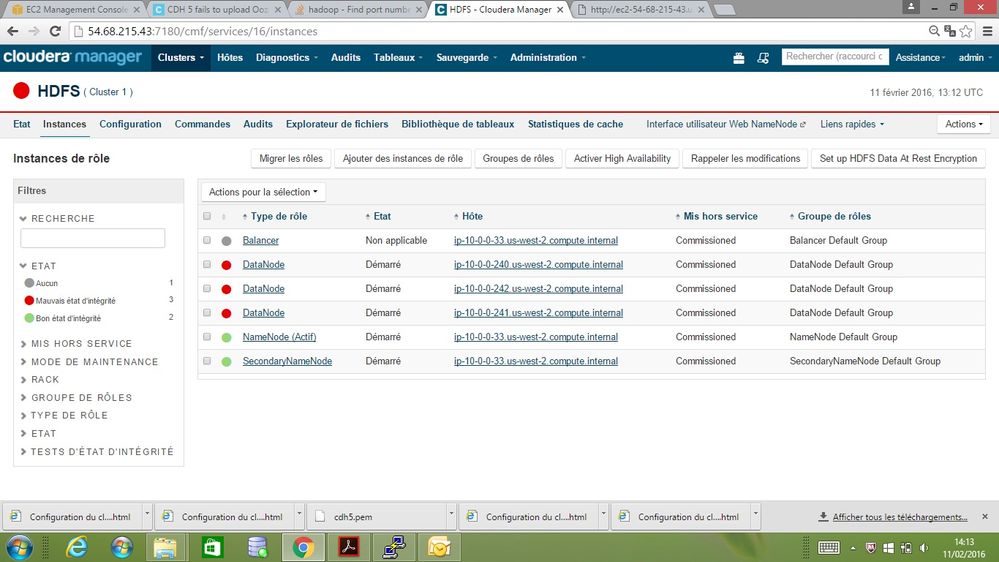Click the browser address bar
Image resolution: width=999 pixels, height=562 pixels.
coord(497,31)
